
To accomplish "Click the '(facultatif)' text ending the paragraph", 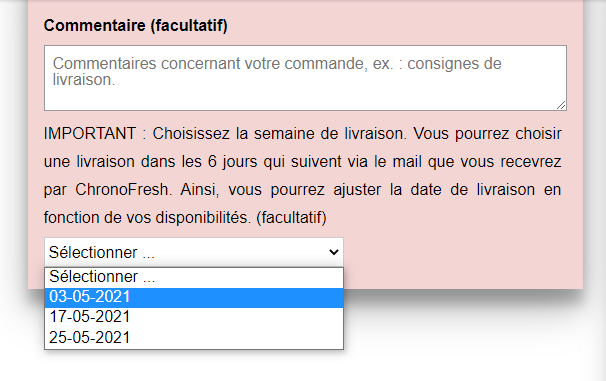I will pos(291,218).
